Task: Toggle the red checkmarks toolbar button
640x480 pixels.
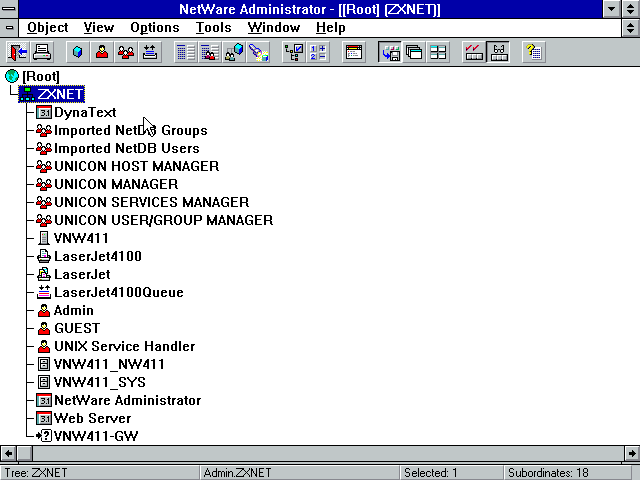Action: [474, 52]
